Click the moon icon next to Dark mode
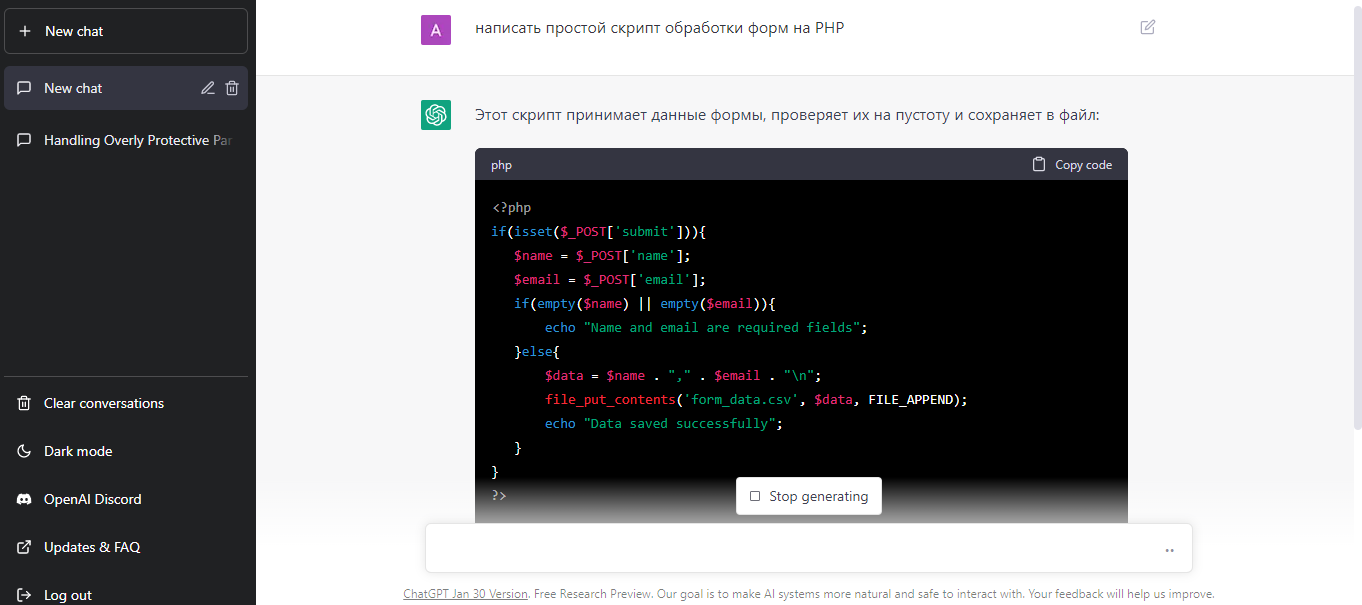 [25, 451]
